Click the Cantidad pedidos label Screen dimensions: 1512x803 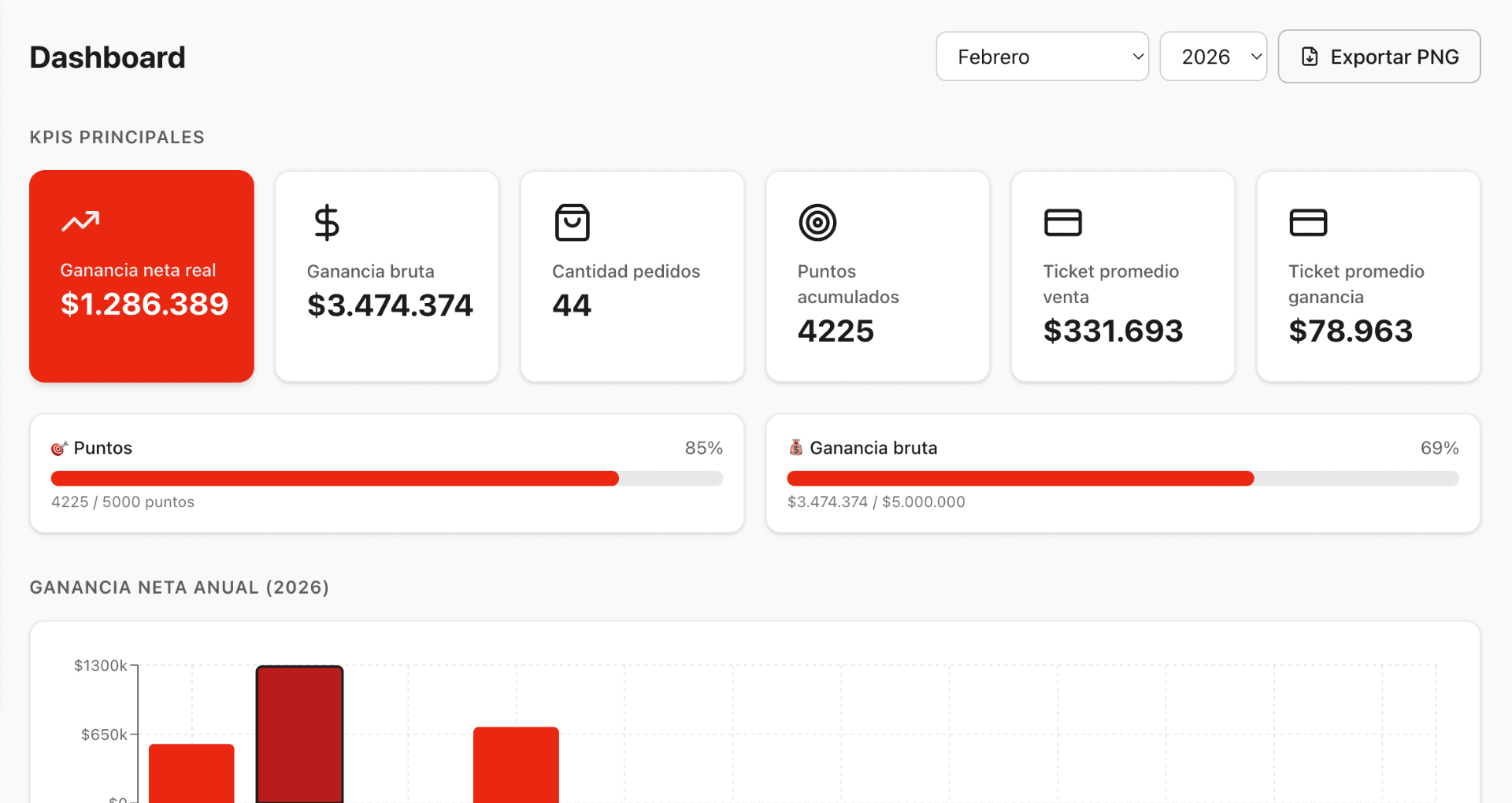[626, 272]
